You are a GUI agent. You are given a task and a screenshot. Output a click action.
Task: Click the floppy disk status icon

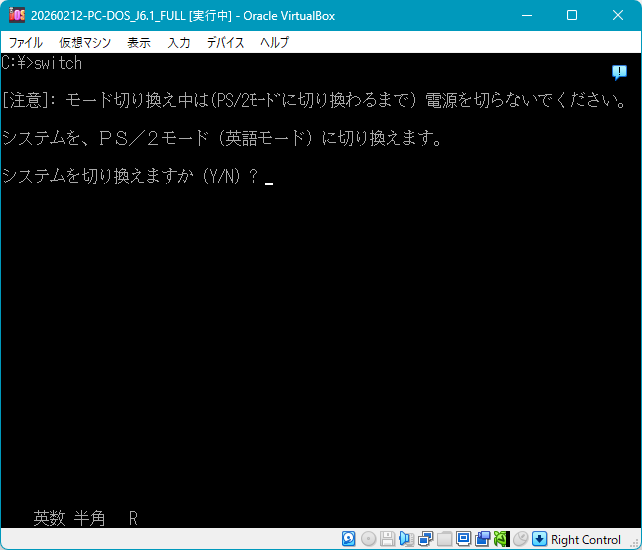(x=387, y=539)
